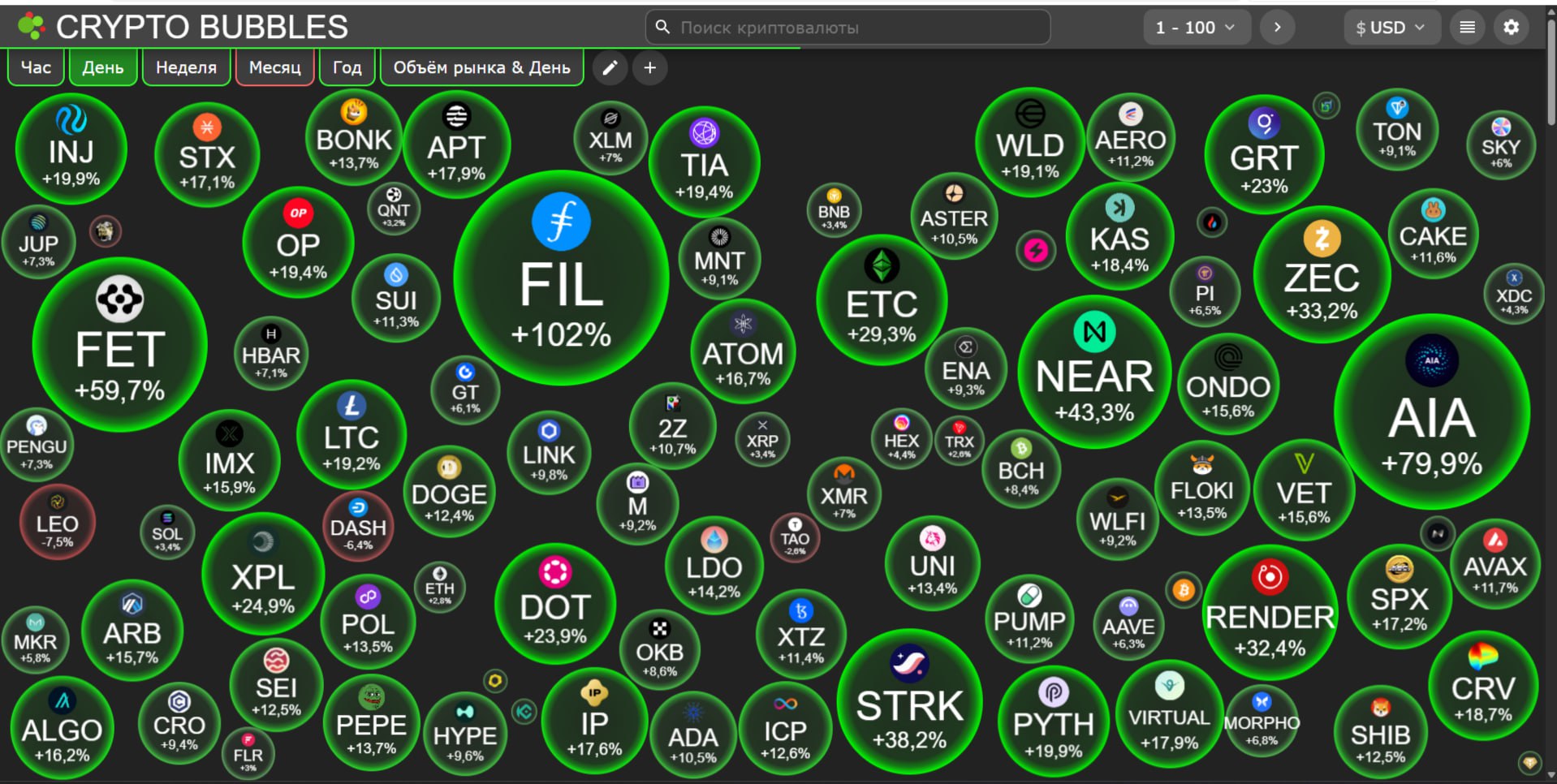This screenshot has height=784, width=1557.
Task: Select the red LEO -7,5% bubble
Action: pos(57,523)
